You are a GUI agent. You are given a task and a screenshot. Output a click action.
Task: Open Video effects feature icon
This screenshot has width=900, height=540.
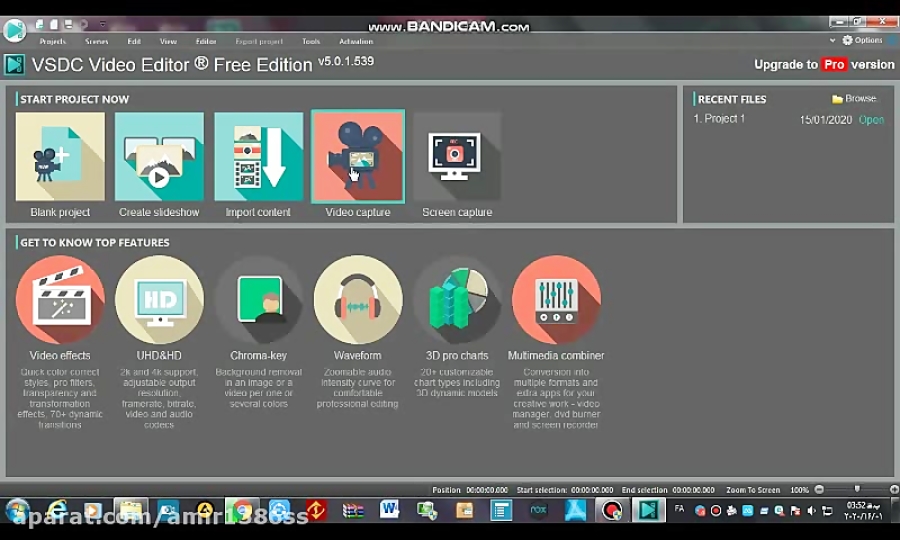coord(60,300)
